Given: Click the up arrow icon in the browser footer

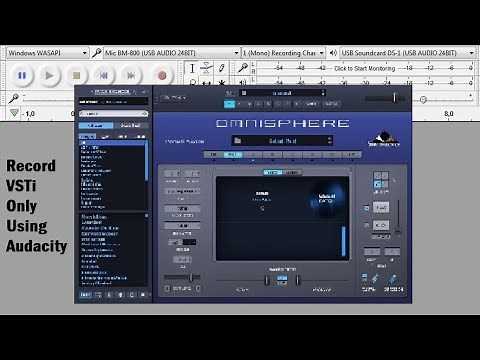Looking at the screenshot, I should pyautogui.click(x=120, y=295).
